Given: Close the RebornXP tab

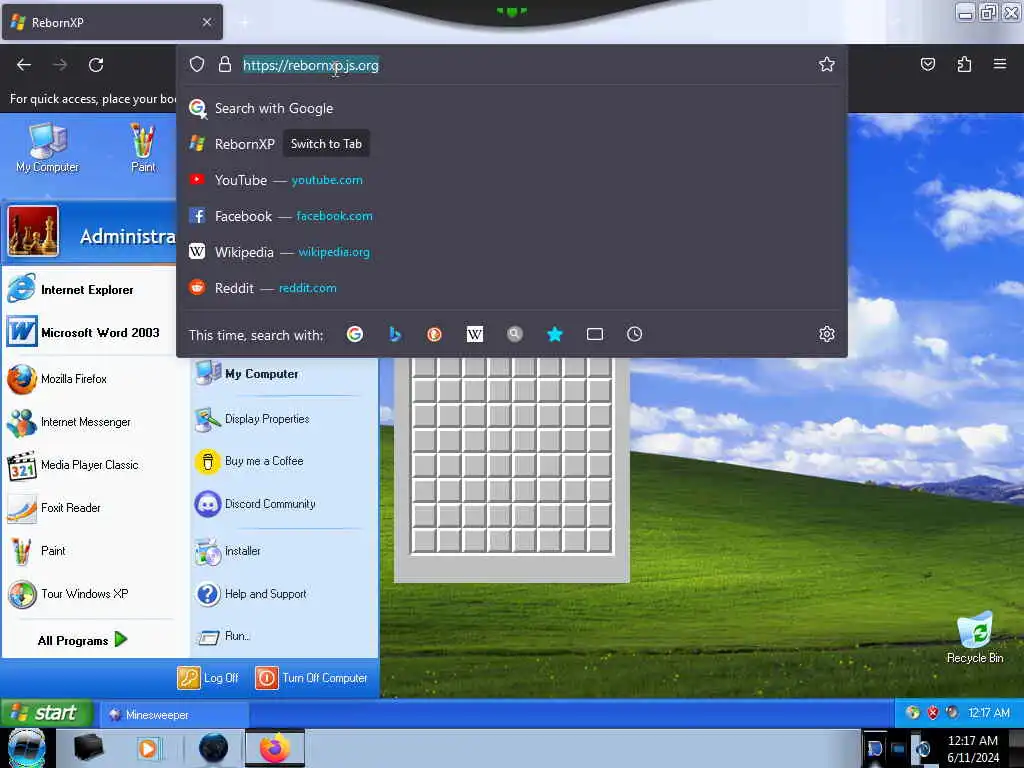Looking at the screenshot, I should (207, 22).
